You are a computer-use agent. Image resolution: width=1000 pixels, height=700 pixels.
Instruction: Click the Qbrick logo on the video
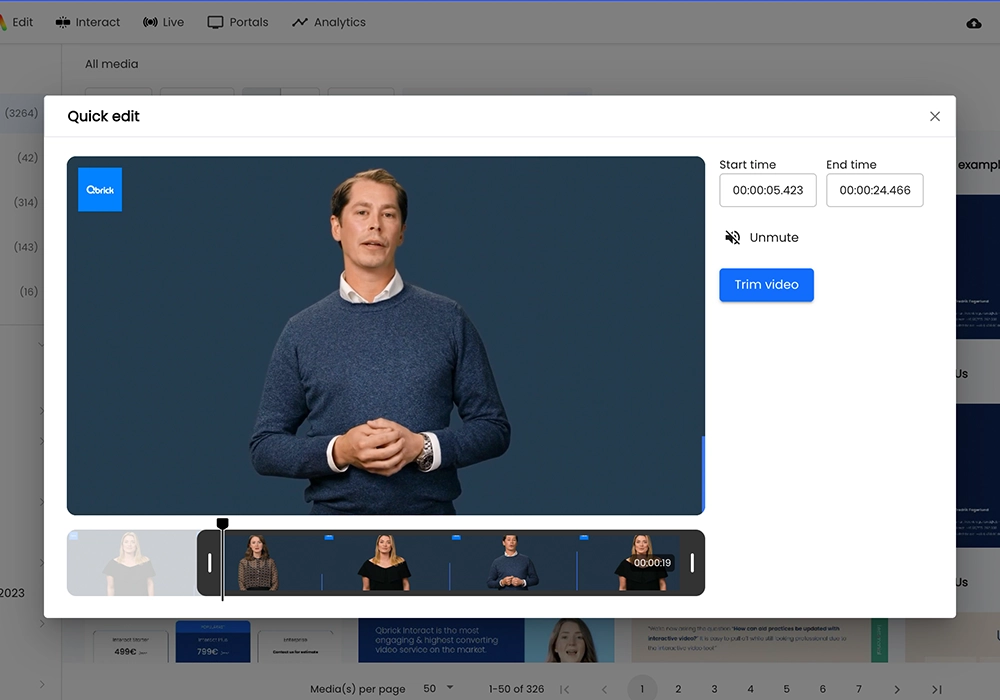coord(100,189)
